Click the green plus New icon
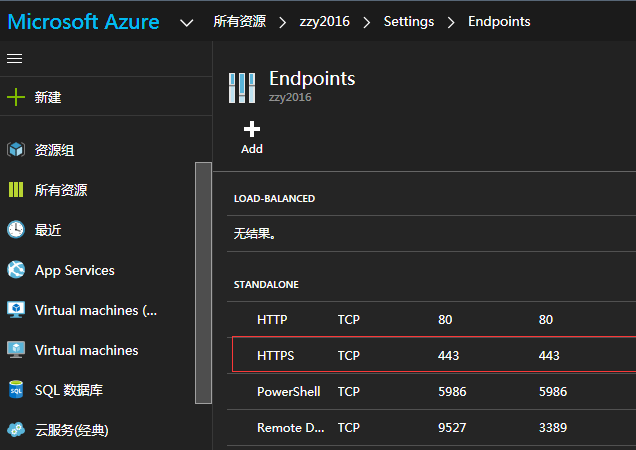The height and width of the screenshot is (450, 636). [x=16, y=97]
